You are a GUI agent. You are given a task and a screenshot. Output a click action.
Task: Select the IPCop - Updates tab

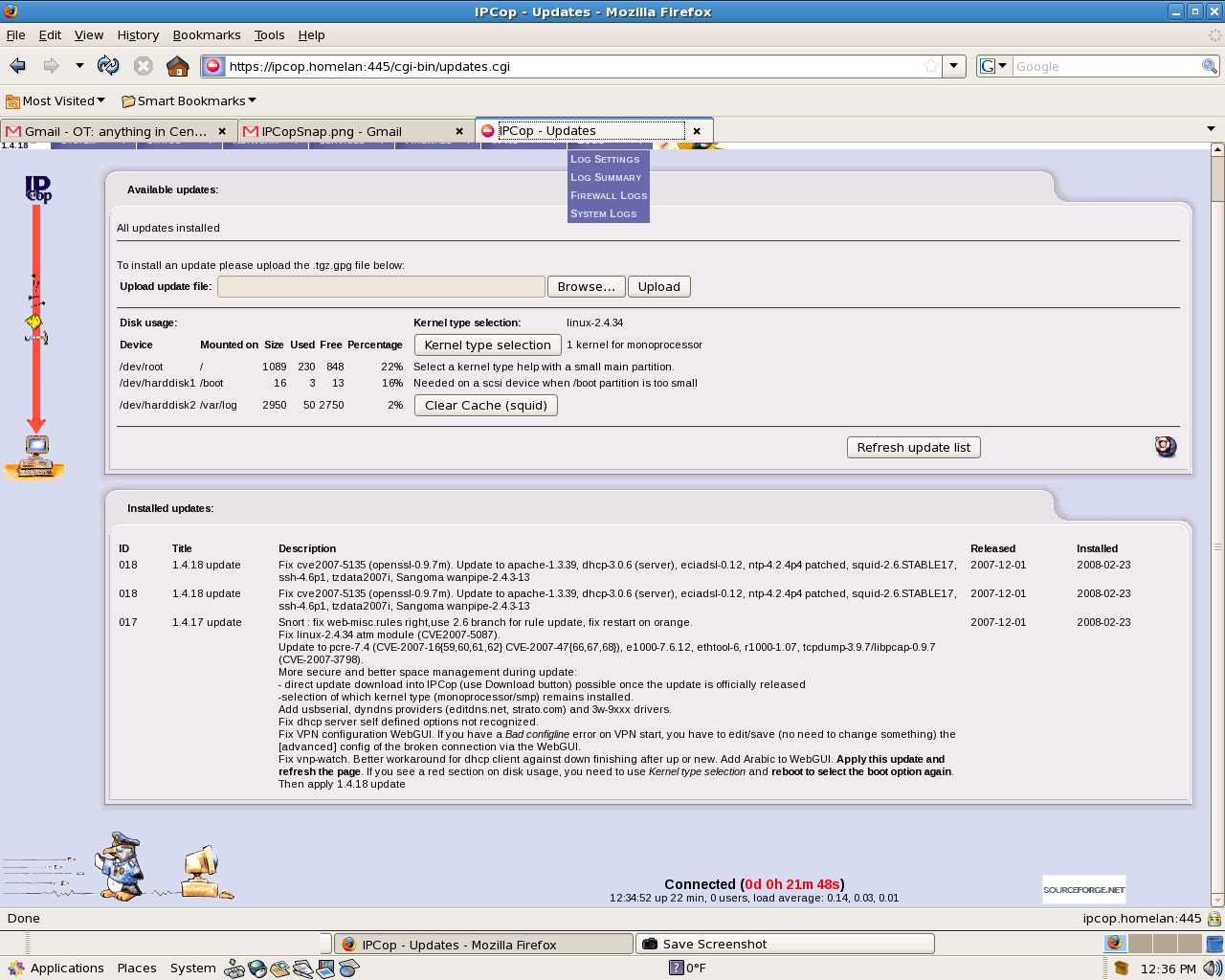pos(593,131)
